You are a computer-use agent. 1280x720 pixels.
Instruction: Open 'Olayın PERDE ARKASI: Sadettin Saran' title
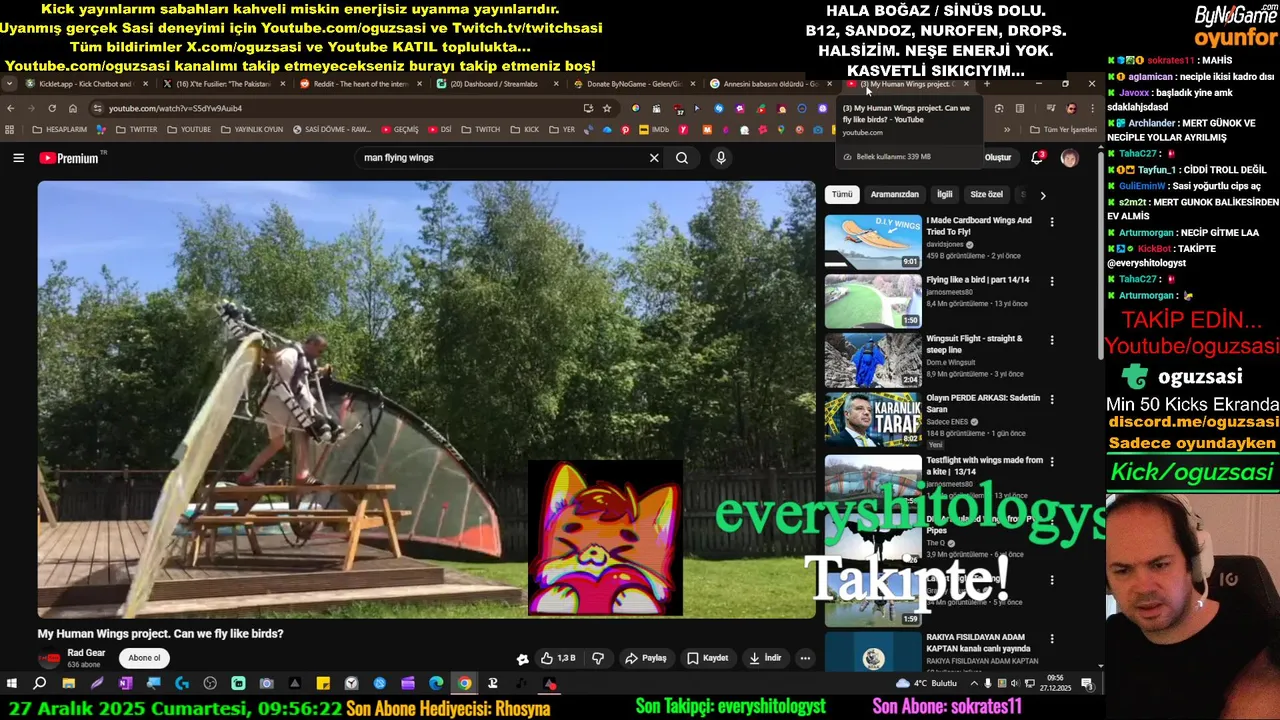pos(983,403)
